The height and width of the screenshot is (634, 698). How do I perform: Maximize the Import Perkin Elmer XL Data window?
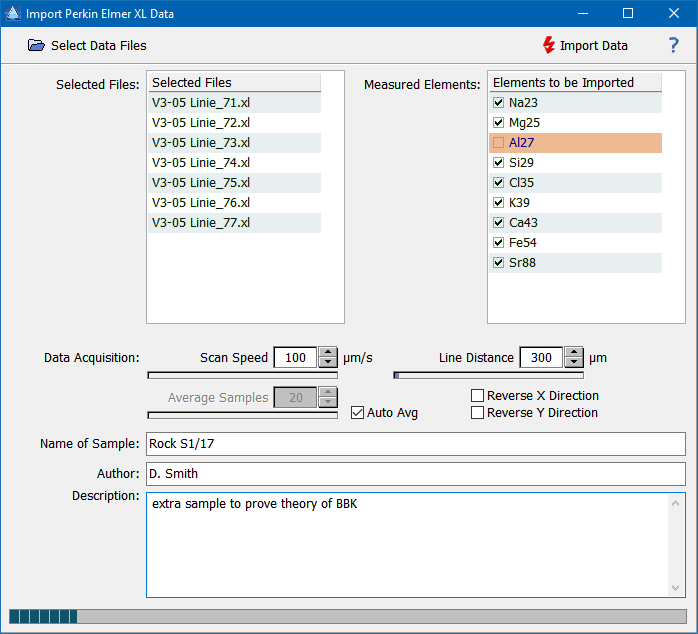pyautogui.click(x=628, y=13)
